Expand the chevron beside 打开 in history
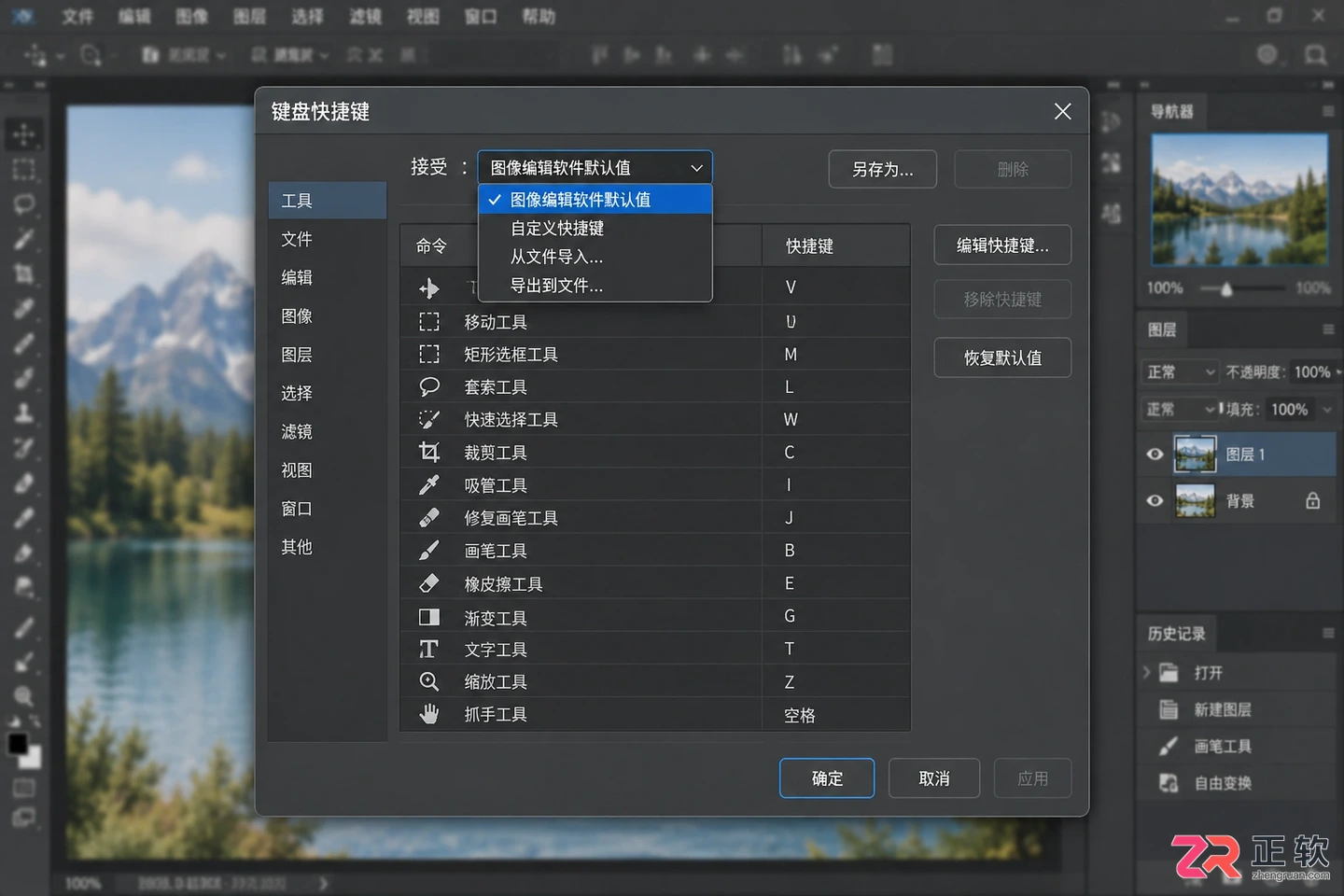This screenshot has width=1344, height=896. coord(1147,672)
